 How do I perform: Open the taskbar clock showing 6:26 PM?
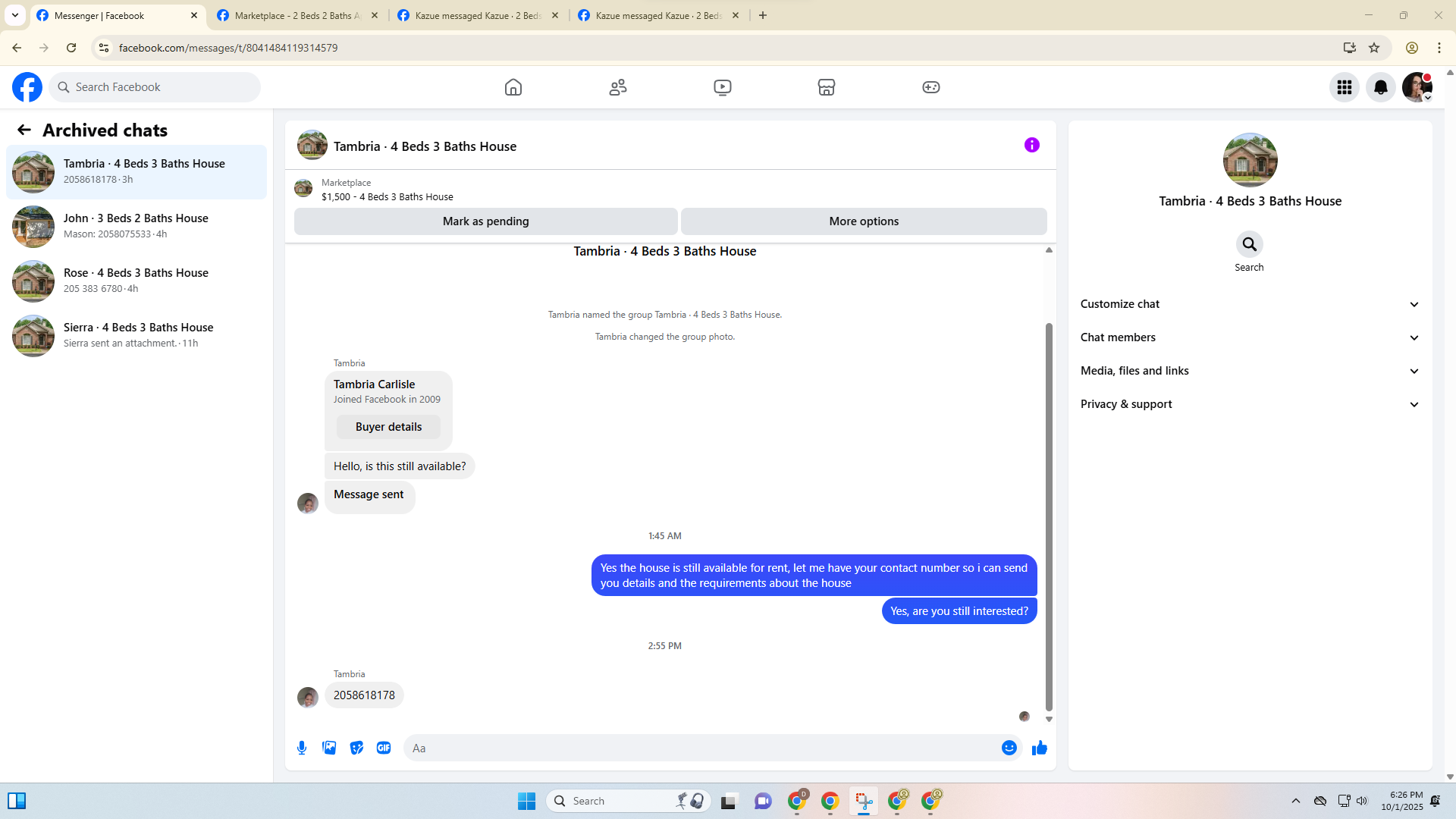tap(1401, 801)
